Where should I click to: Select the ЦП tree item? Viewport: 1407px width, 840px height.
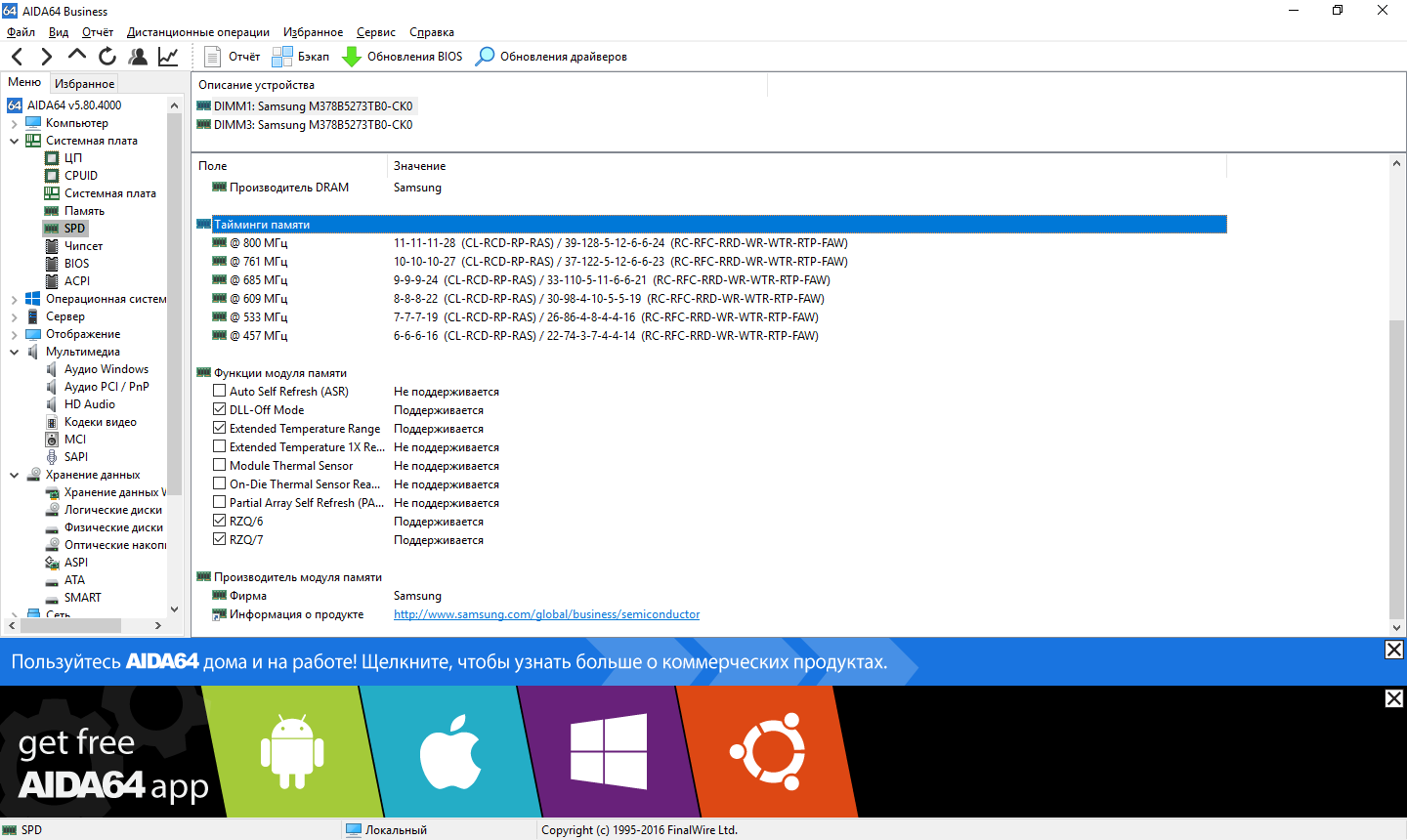coord(73,158)
